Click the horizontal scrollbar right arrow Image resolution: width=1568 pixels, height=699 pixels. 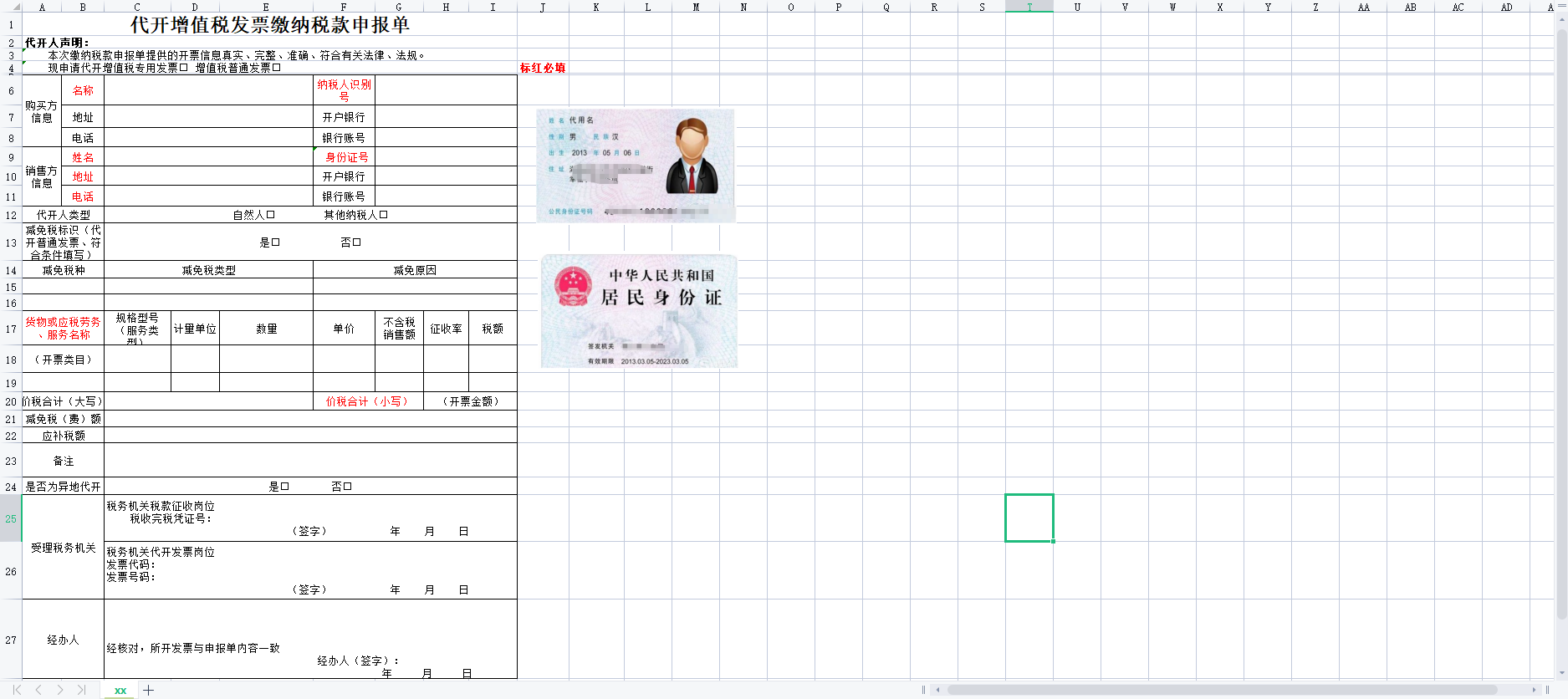(x=1534, y=690)
